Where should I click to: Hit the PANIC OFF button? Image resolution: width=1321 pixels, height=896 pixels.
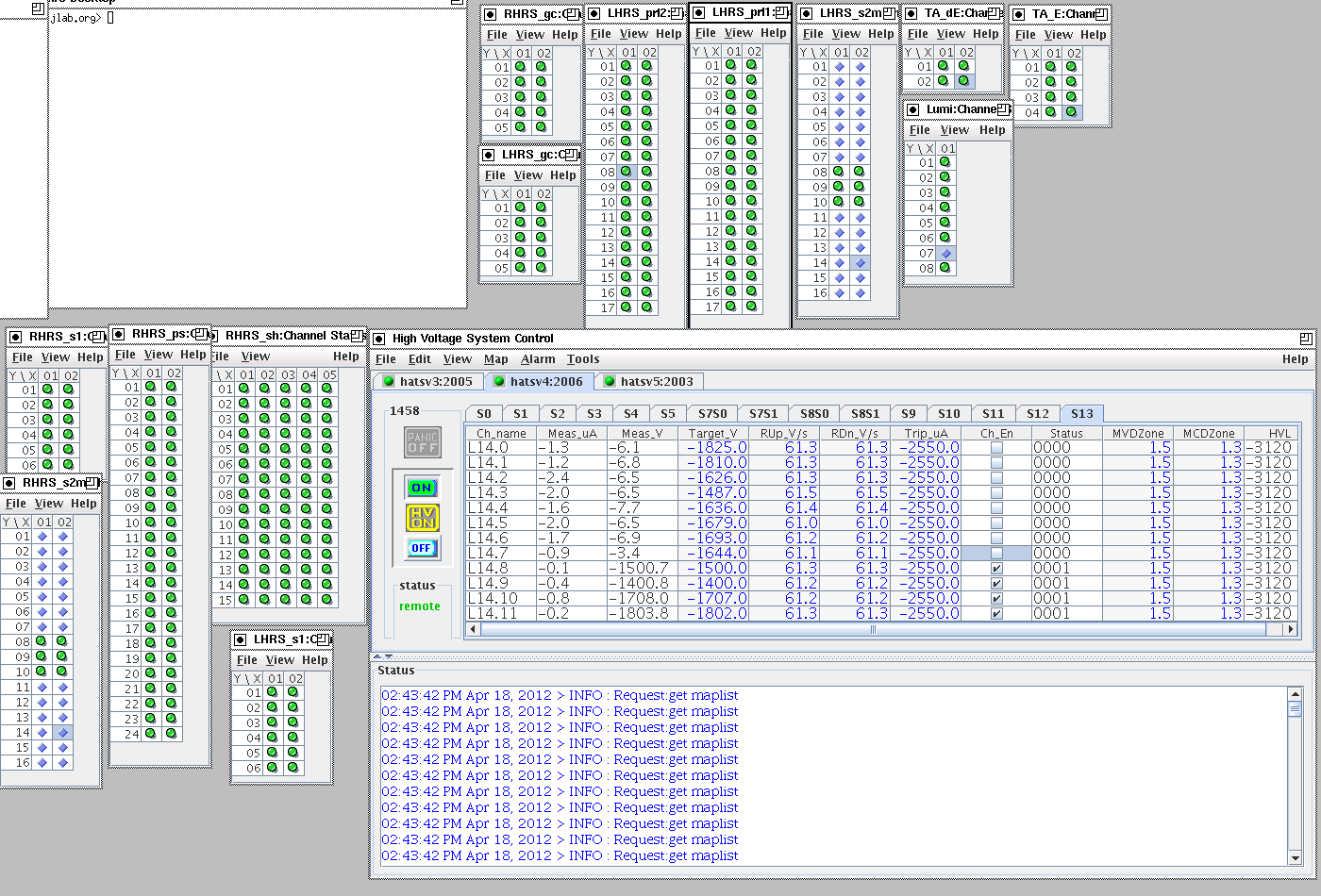[422, 442]
